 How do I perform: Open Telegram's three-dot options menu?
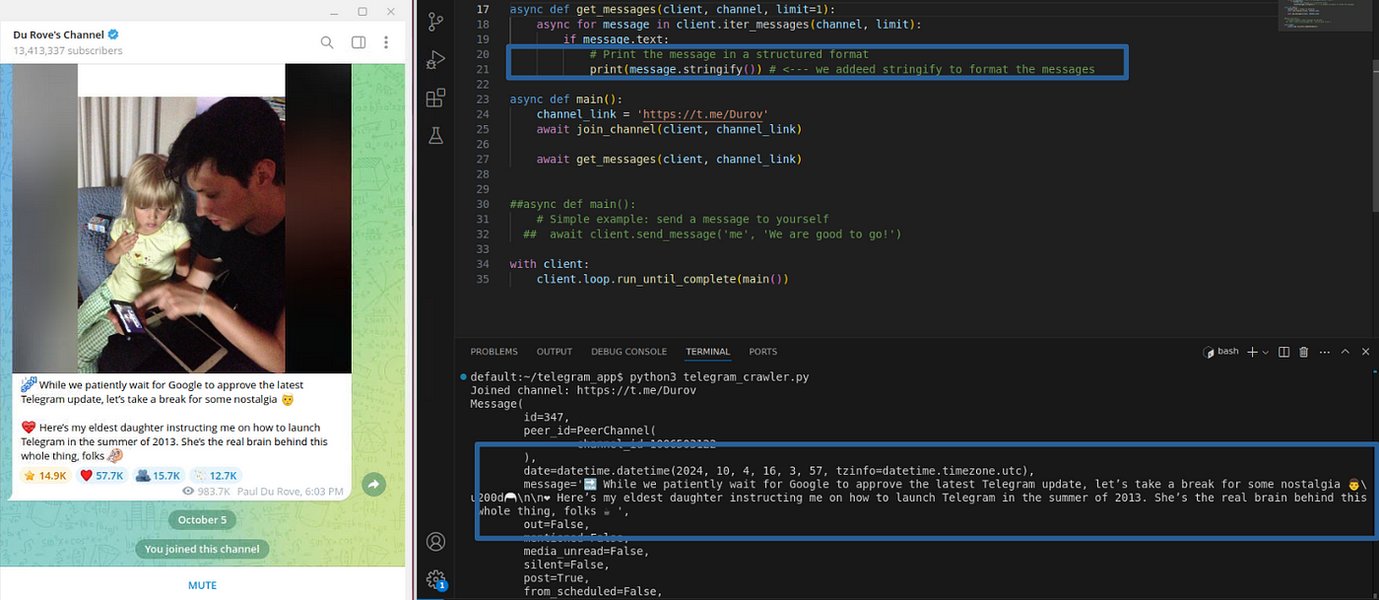[388, 42]
